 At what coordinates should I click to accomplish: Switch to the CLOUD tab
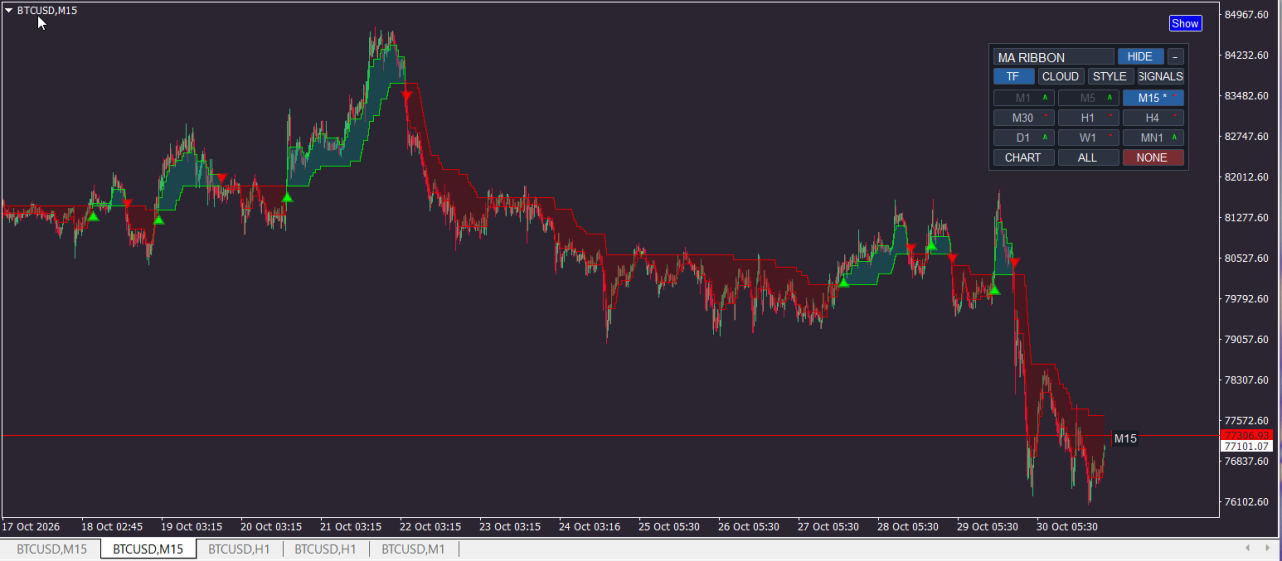[1060, 76]
